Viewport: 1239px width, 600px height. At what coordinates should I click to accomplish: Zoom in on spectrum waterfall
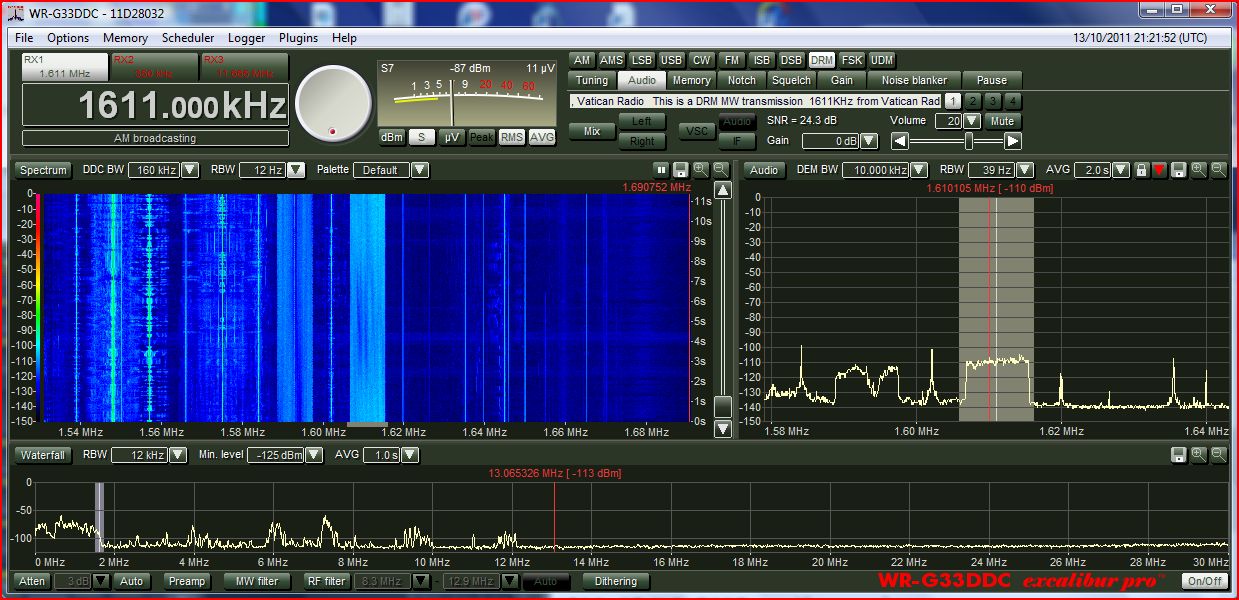[x=700, y=170]
